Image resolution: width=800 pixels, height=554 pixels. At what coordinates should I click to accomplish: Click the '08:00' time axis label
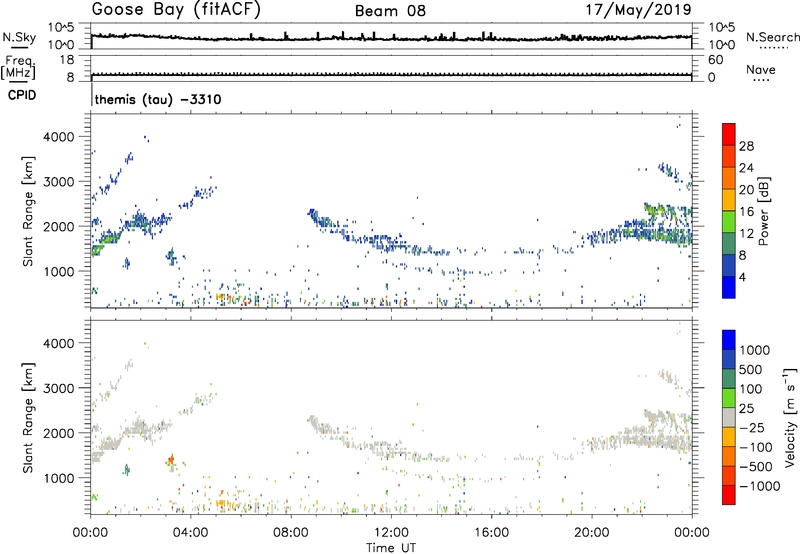click(x=291, y=533)
